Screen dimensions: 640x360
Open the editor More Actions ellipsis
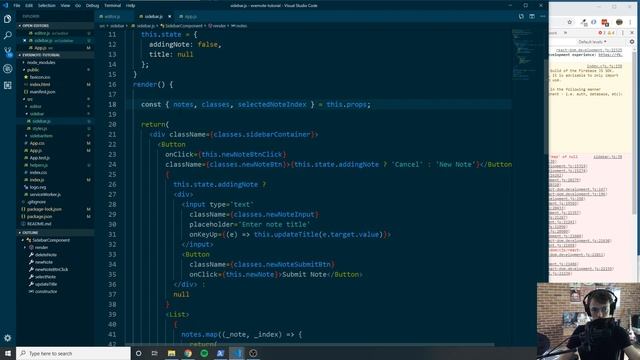tap(542, 16)
